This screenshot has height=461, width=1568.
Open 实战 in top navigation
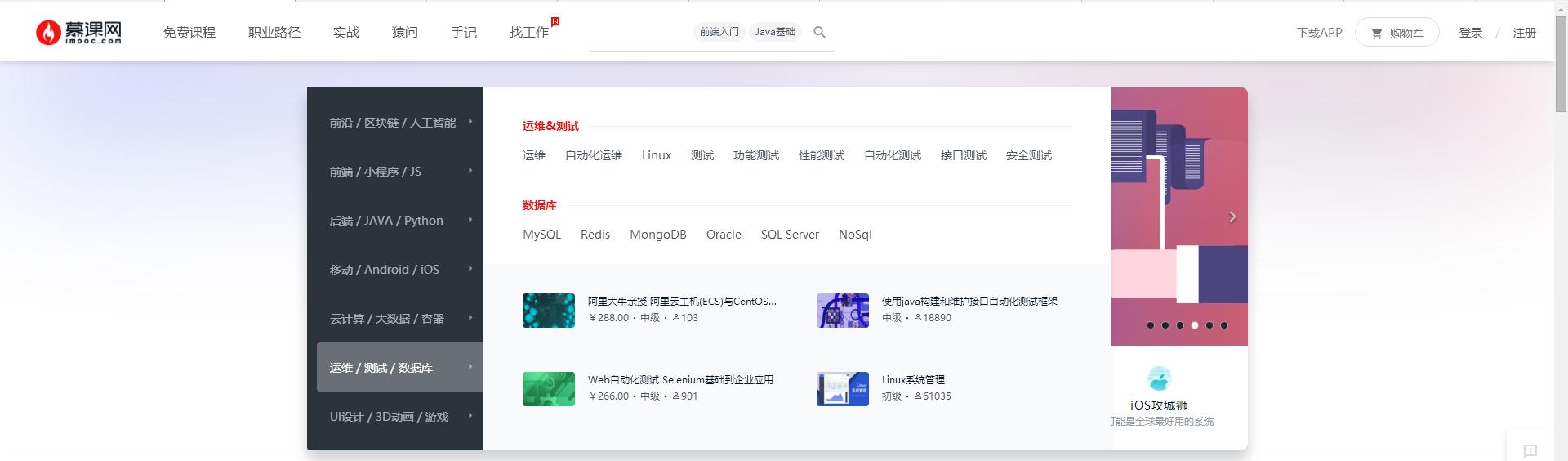click(346, 33)
